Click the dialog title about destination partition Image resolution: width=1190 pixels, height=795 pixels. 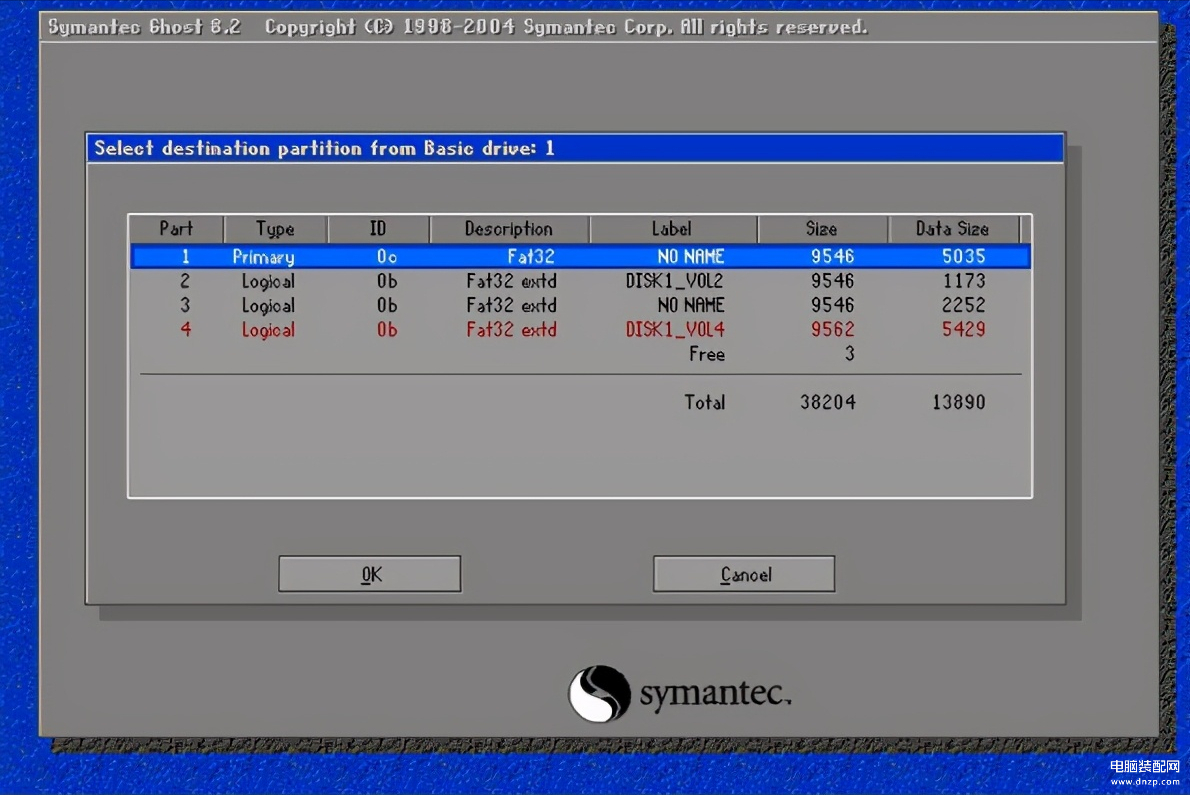point(324,148)
